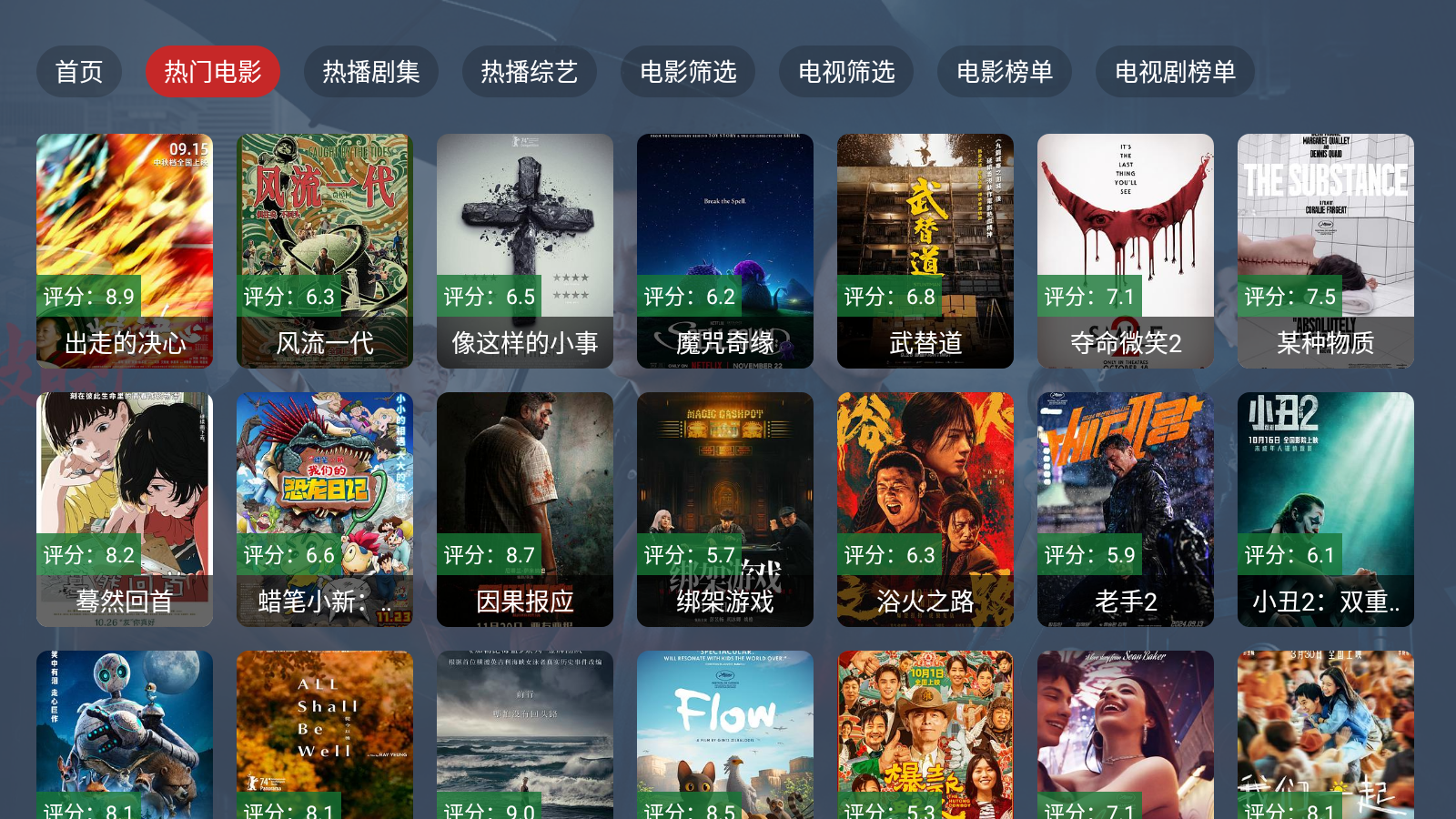Switch to the 首页 tab
1456x819 pixels.
(79, 72)
